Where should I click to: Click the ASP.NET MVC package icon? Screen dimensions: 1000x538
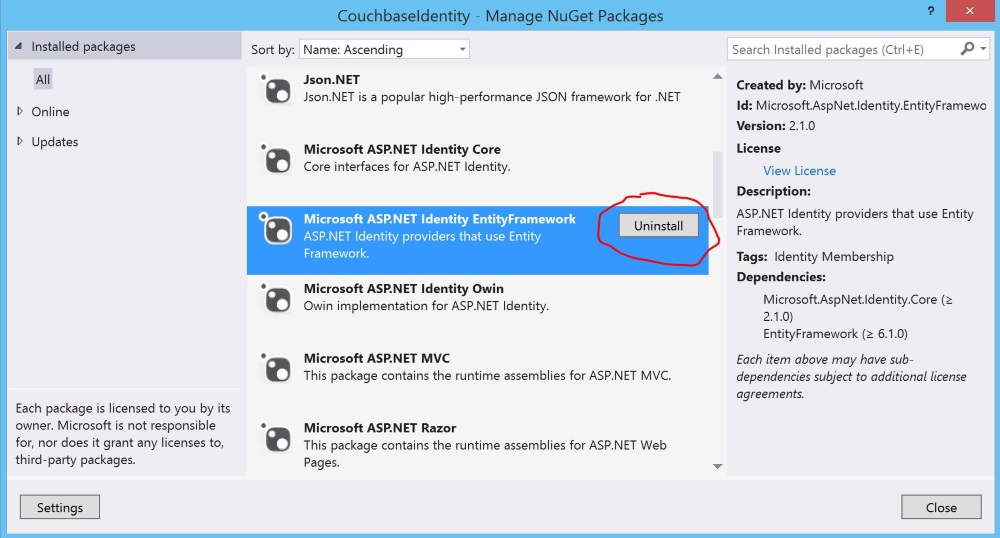(276, 368)
